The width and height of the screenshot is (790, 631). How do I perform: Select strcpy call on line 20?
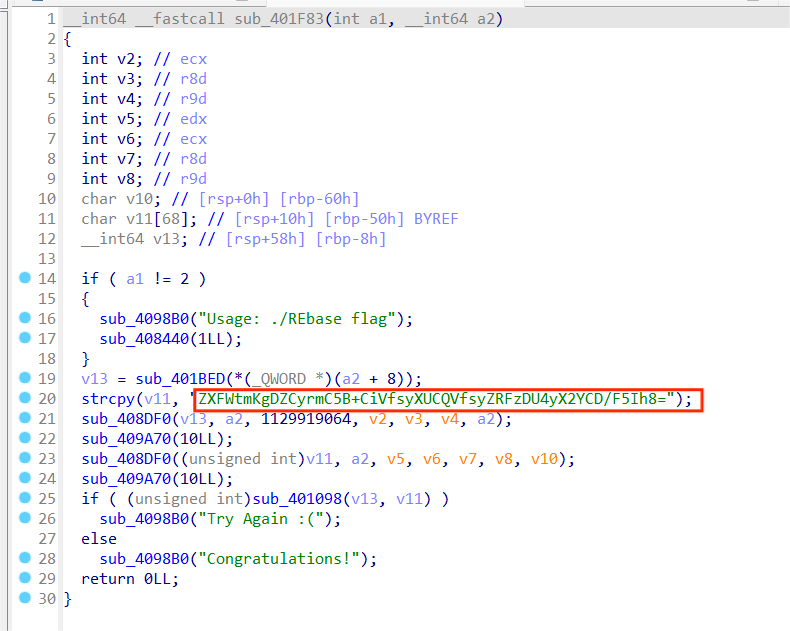tap(108, 399)
